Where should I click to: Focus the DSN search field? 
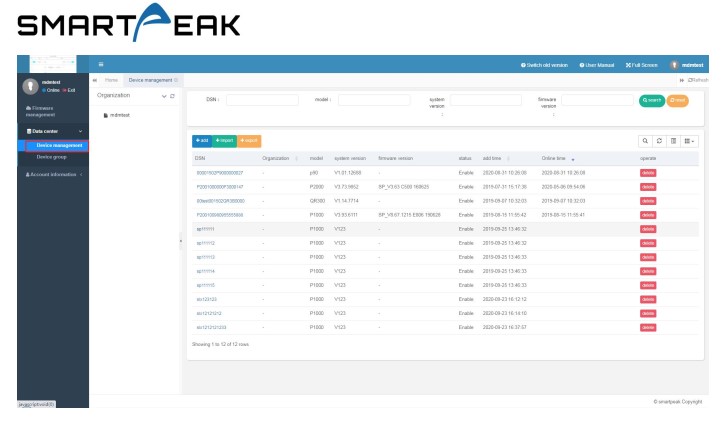[x=262, y=100]
